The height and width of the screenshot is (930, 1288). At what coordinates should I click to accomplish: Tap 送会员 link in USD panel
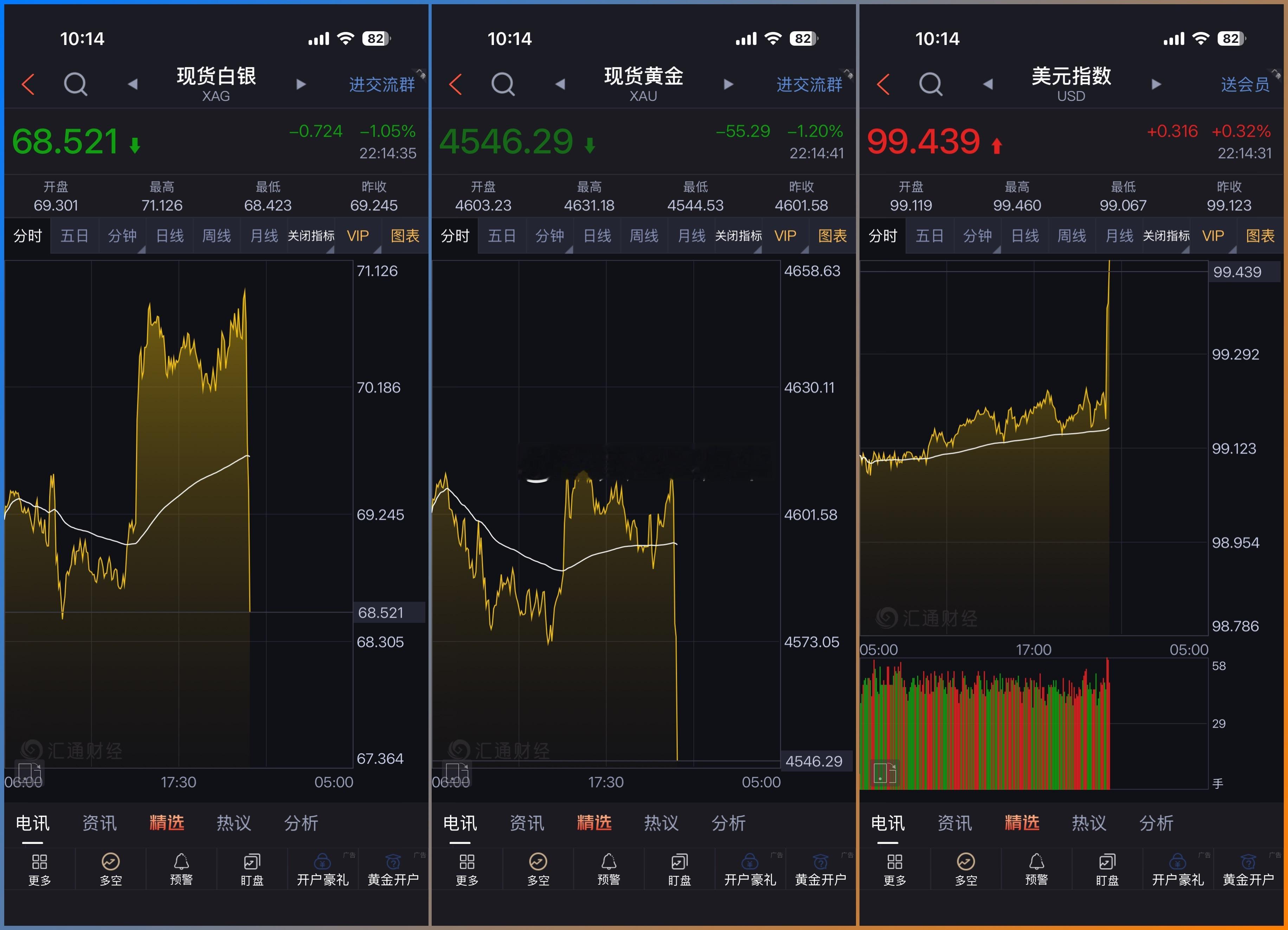1245,85
